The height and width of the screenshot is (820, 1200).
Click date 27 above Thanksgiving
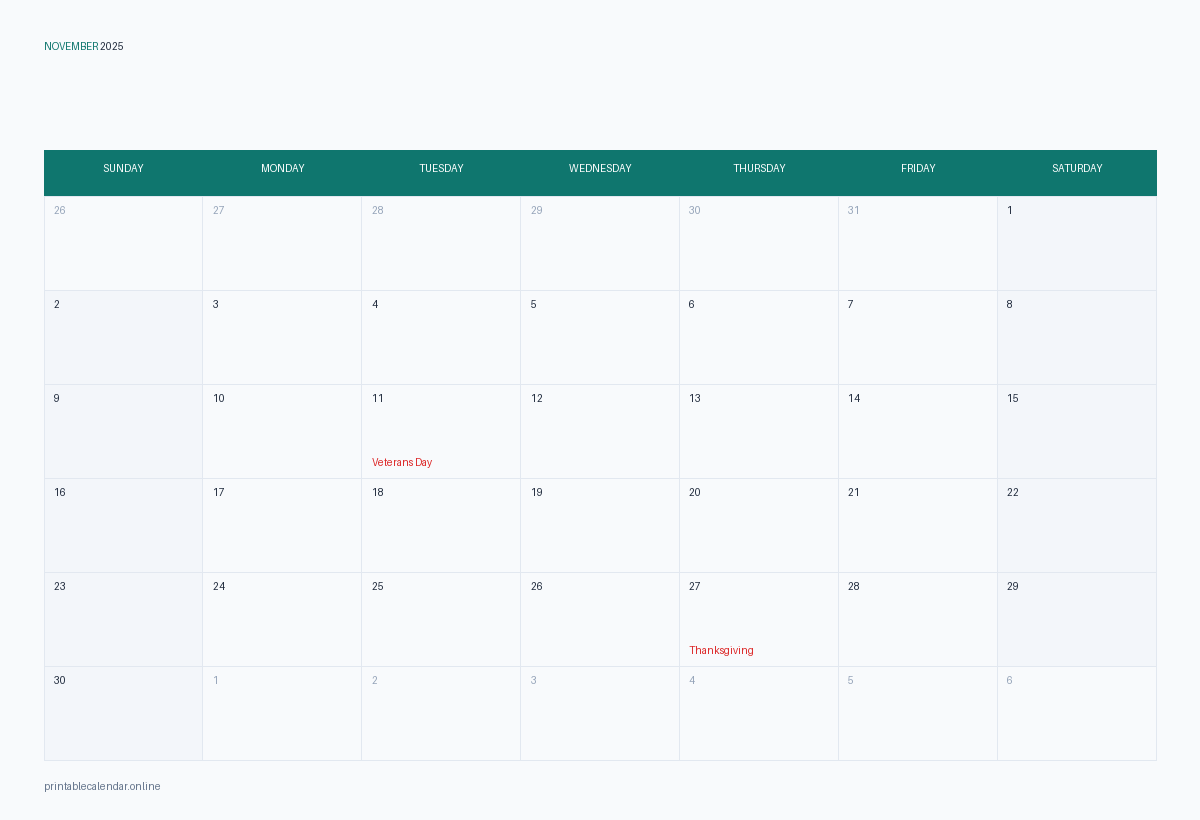click(x=695, y=587)
